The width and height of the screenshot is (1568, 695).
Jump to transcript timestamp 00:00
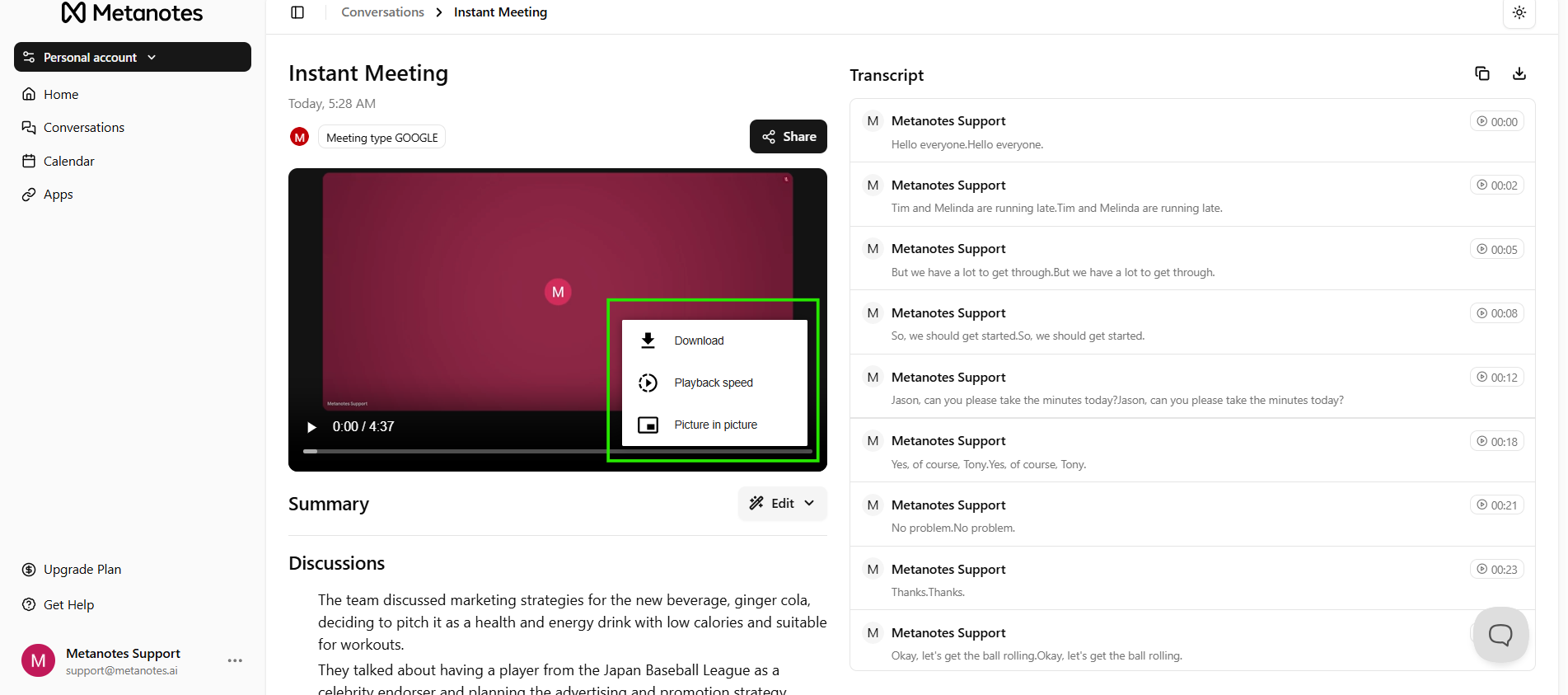coord(1497,121)
